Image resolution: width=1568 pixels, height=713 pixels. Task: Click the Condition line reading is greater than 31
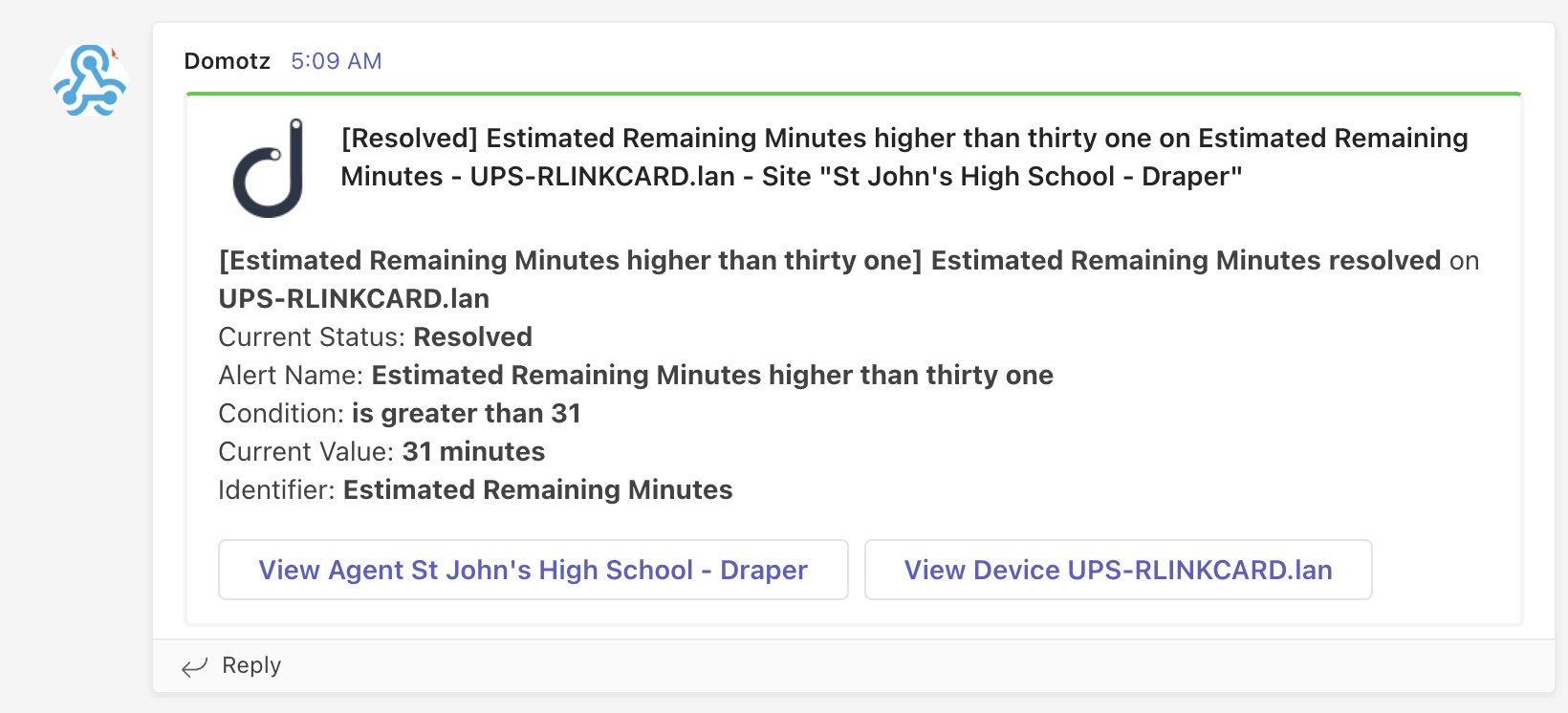coord(467,413)
